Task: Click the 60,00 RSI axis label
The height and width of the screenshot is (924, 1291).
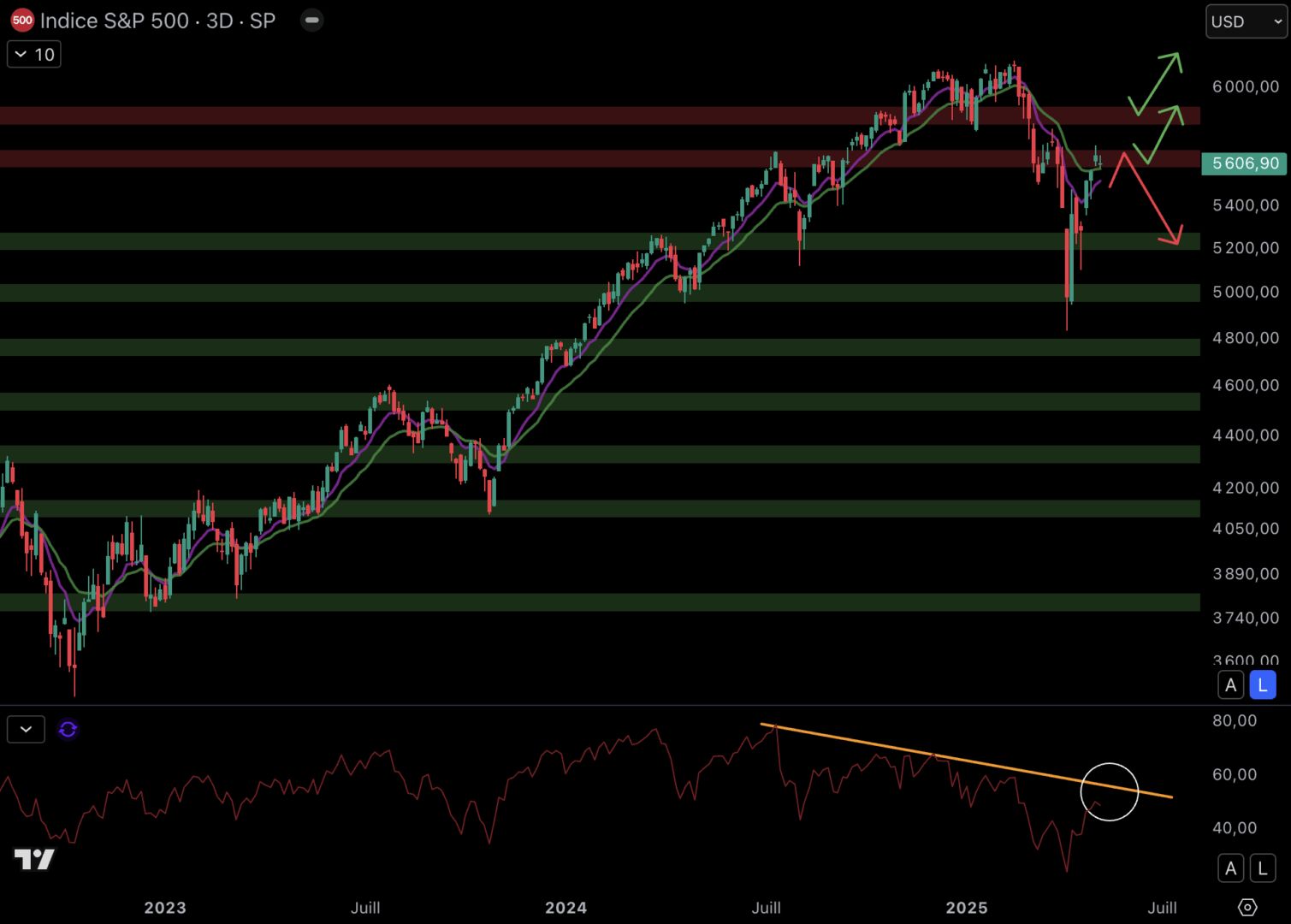Action: point(1235,774)
